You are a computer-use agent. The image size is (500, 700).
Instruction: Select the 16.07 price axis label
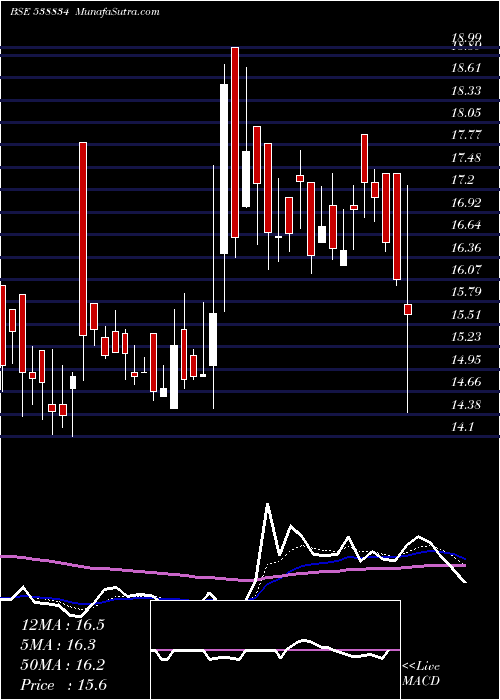[x=466, y=270]
